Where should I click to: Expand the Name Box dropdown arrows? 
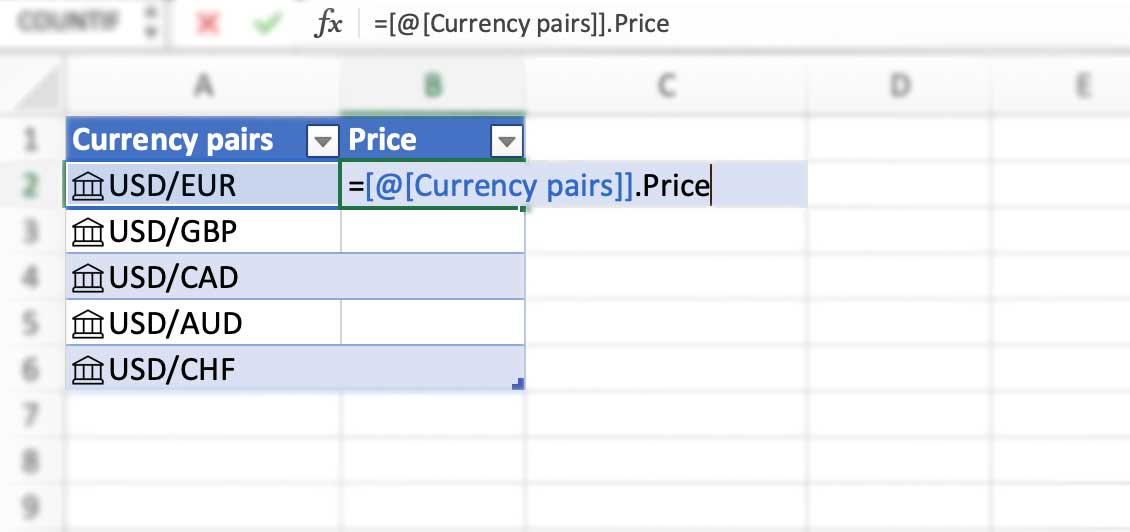pyautogui.click(x=151, y=24)
